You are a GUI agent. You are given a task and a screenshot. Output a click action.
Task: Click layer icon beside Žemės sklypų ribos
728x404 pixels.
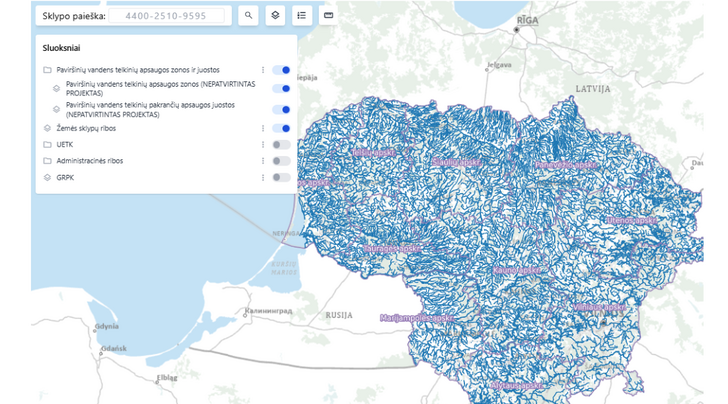pyautogui.click(x=47, y=128)
